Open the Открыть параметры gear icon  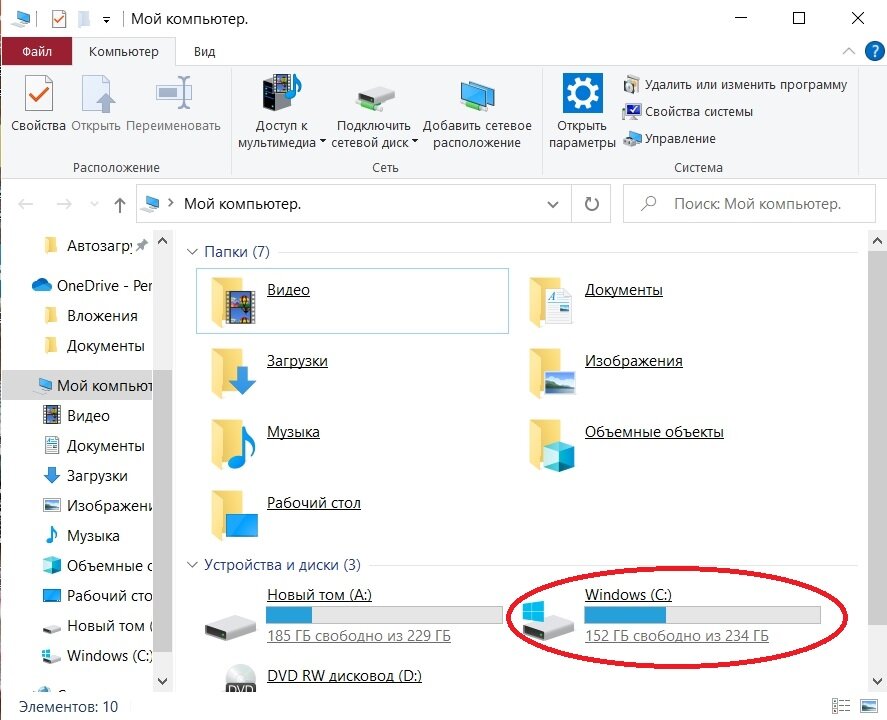[x=583, y=93]
